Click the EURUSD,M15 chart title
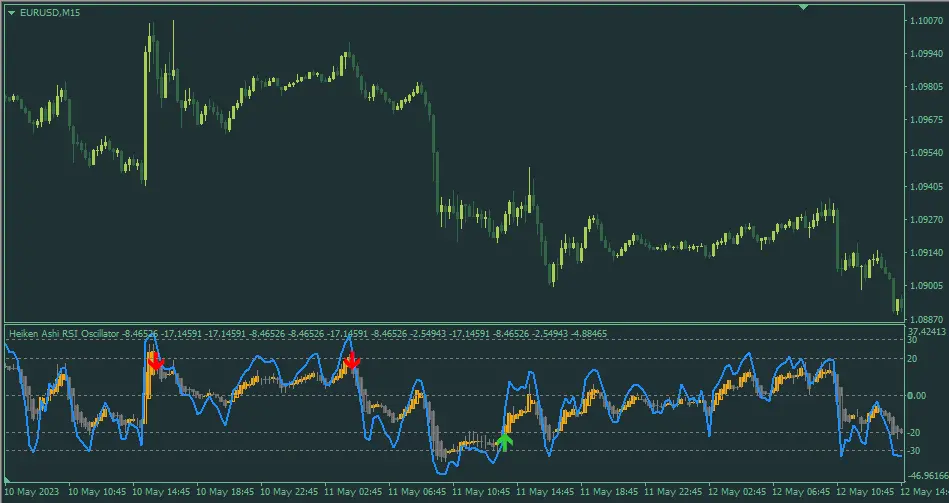Image resolution: width=949 pixels, height=503 pixels. [x=49, y=11]
